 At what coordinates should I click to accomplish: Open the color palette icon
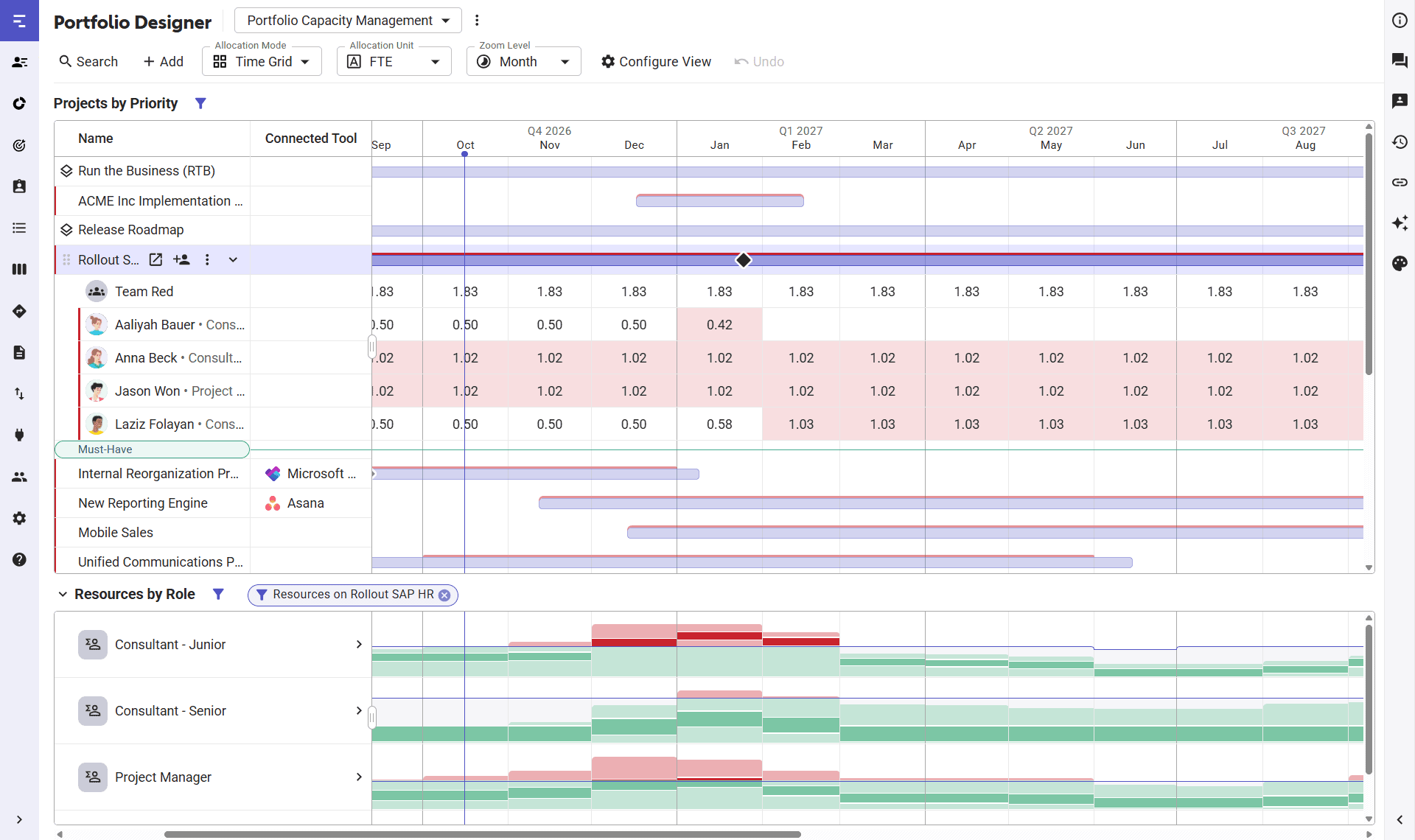(x=1400, y=263)
